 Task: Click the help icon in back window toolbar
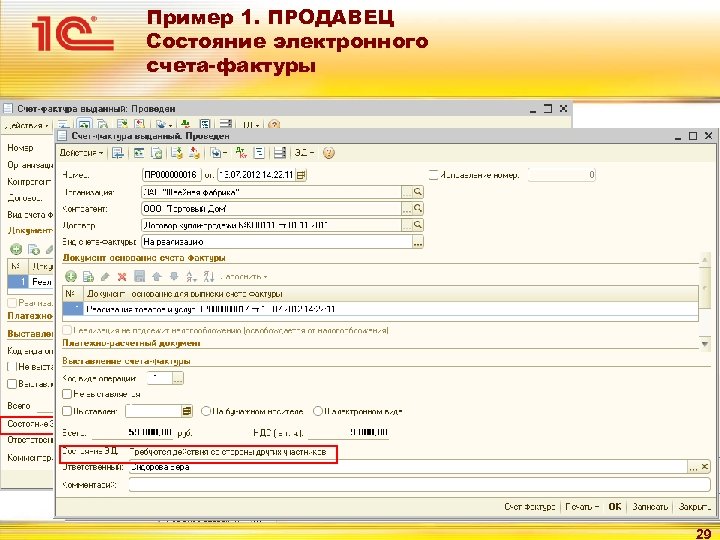pyautogui.click(x=274, y=125)
